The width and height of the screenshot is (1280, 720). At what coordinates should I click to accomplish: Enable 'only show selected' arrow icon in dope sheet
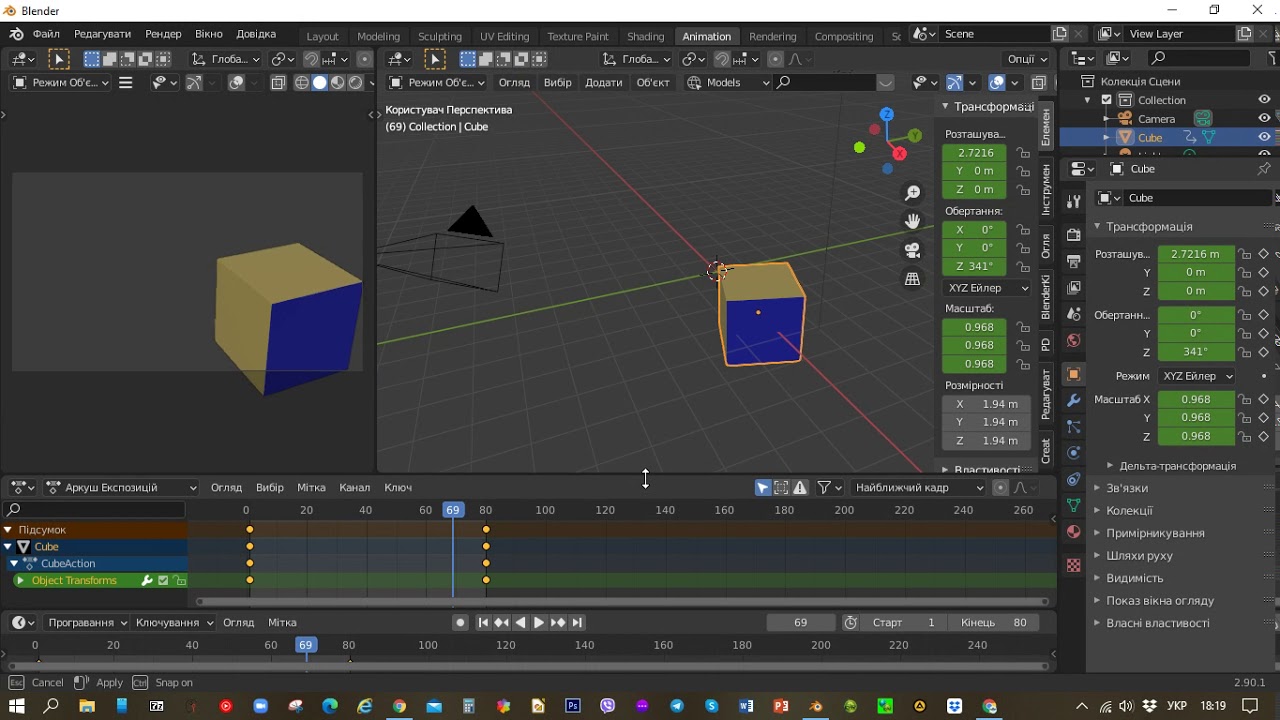click(x=763, y=488)
